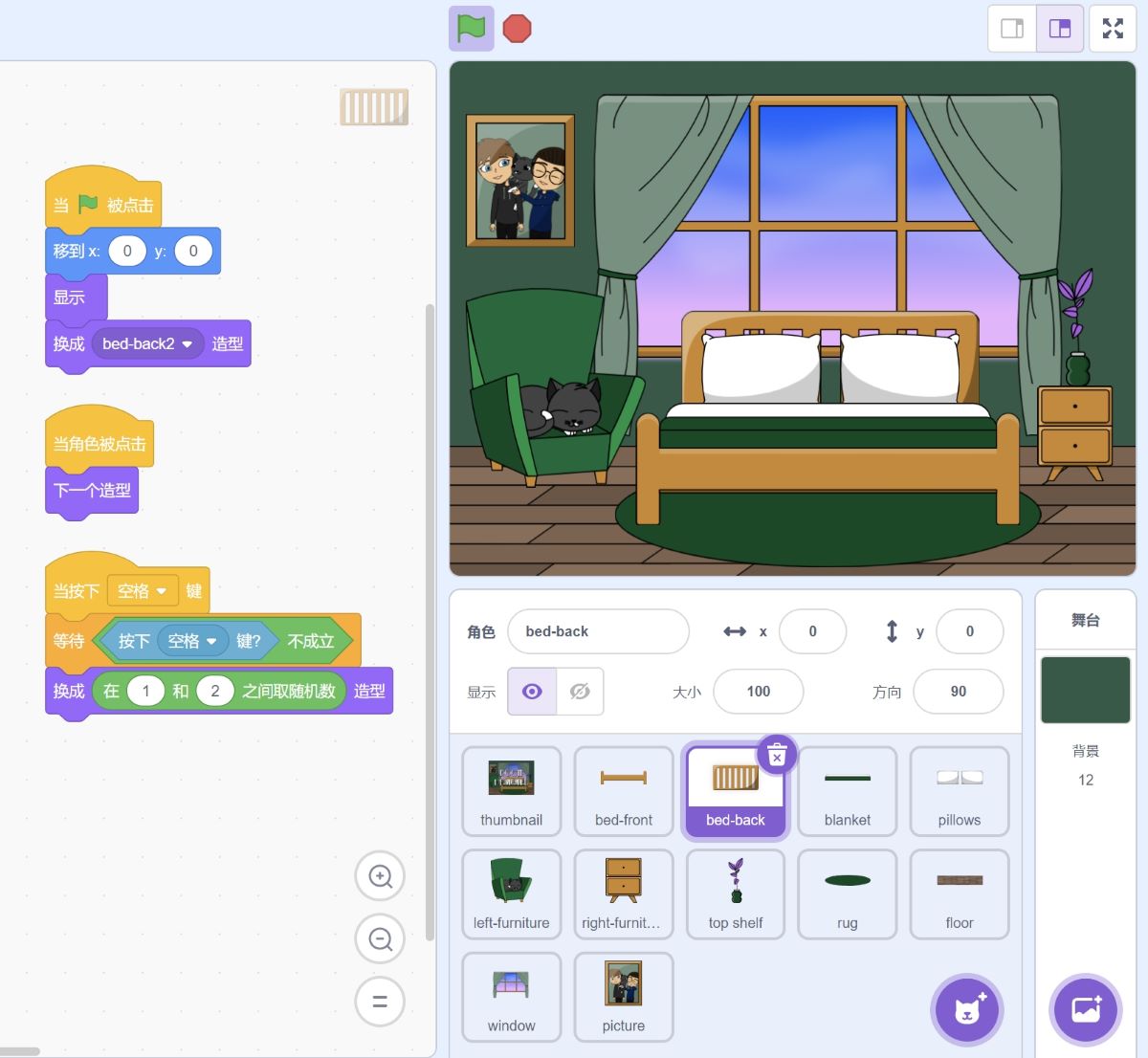
Task: Delete the bed-back sprite with trash icon
Action: pos(777,756)
